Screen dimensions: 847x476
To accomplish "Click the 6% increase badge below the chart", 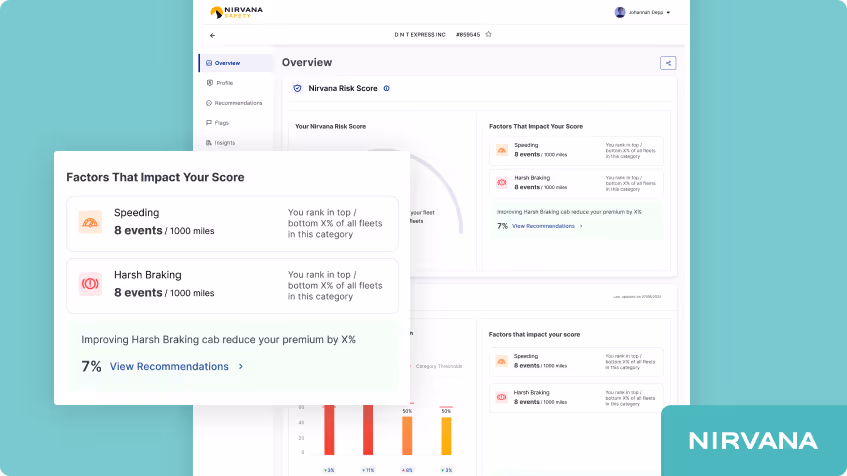I will [x=407, y=470].
